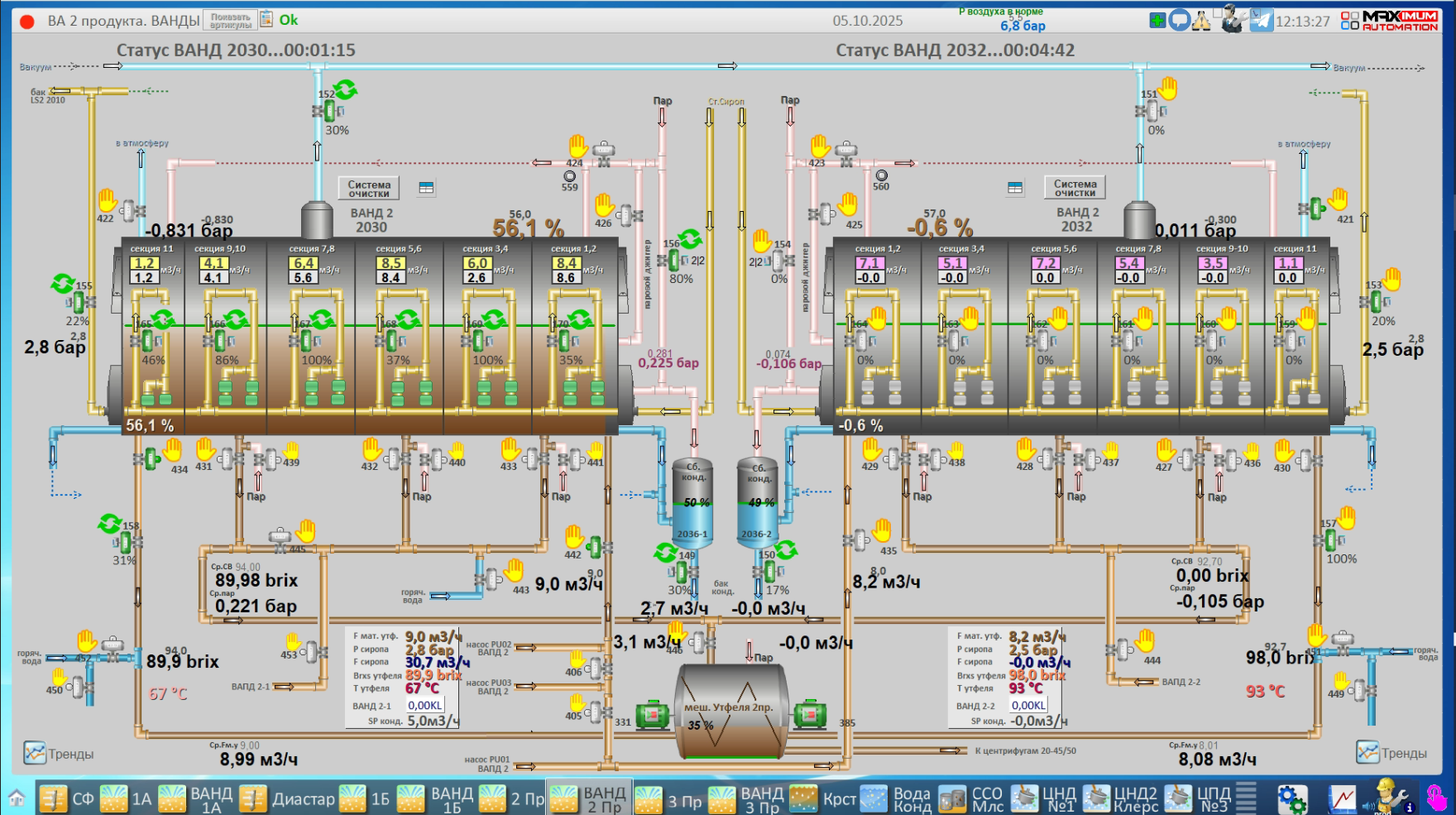Open the chat speech bubble icon
1456x815 pixels.
point(1180,20)
